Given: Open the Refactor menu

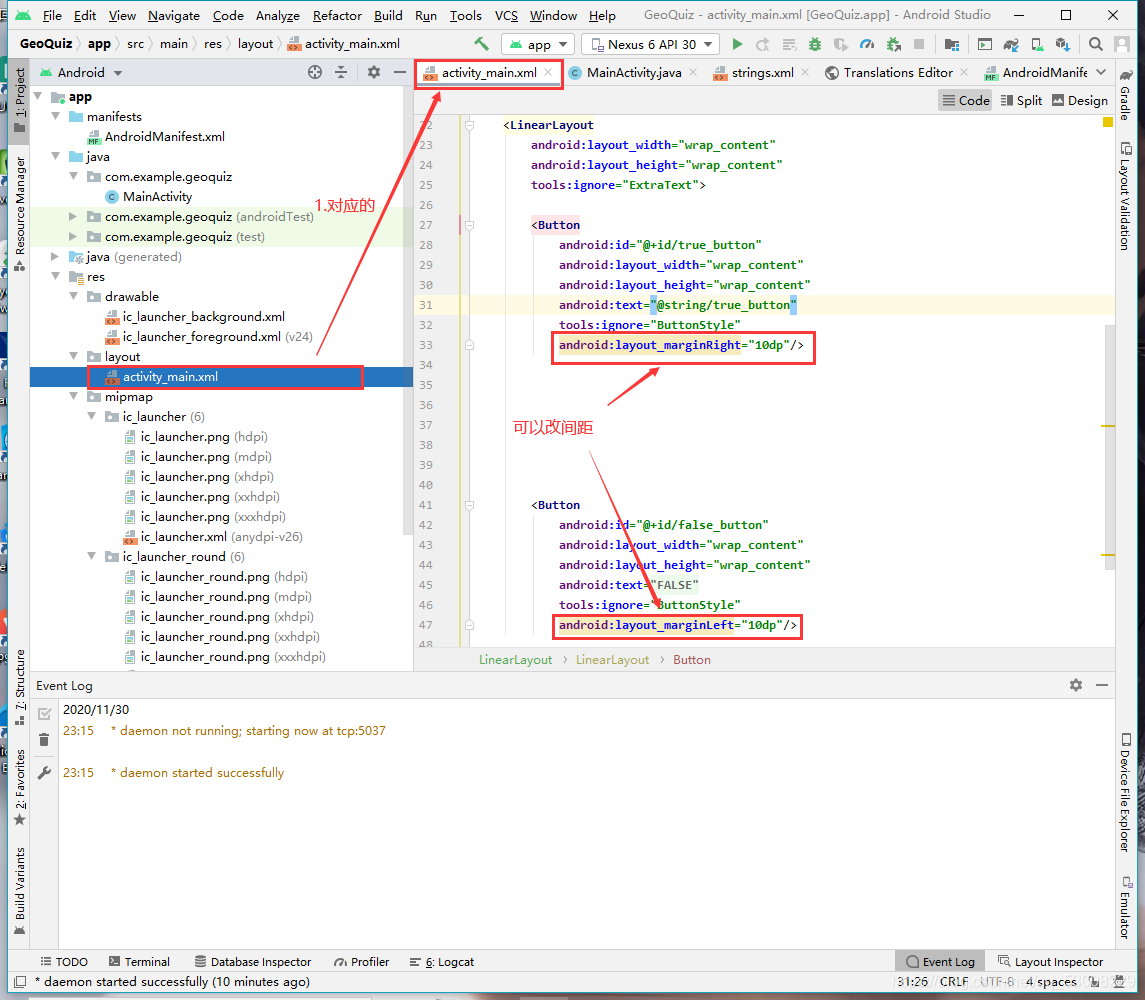Looking at the screenshot, I should click(337, 15).
